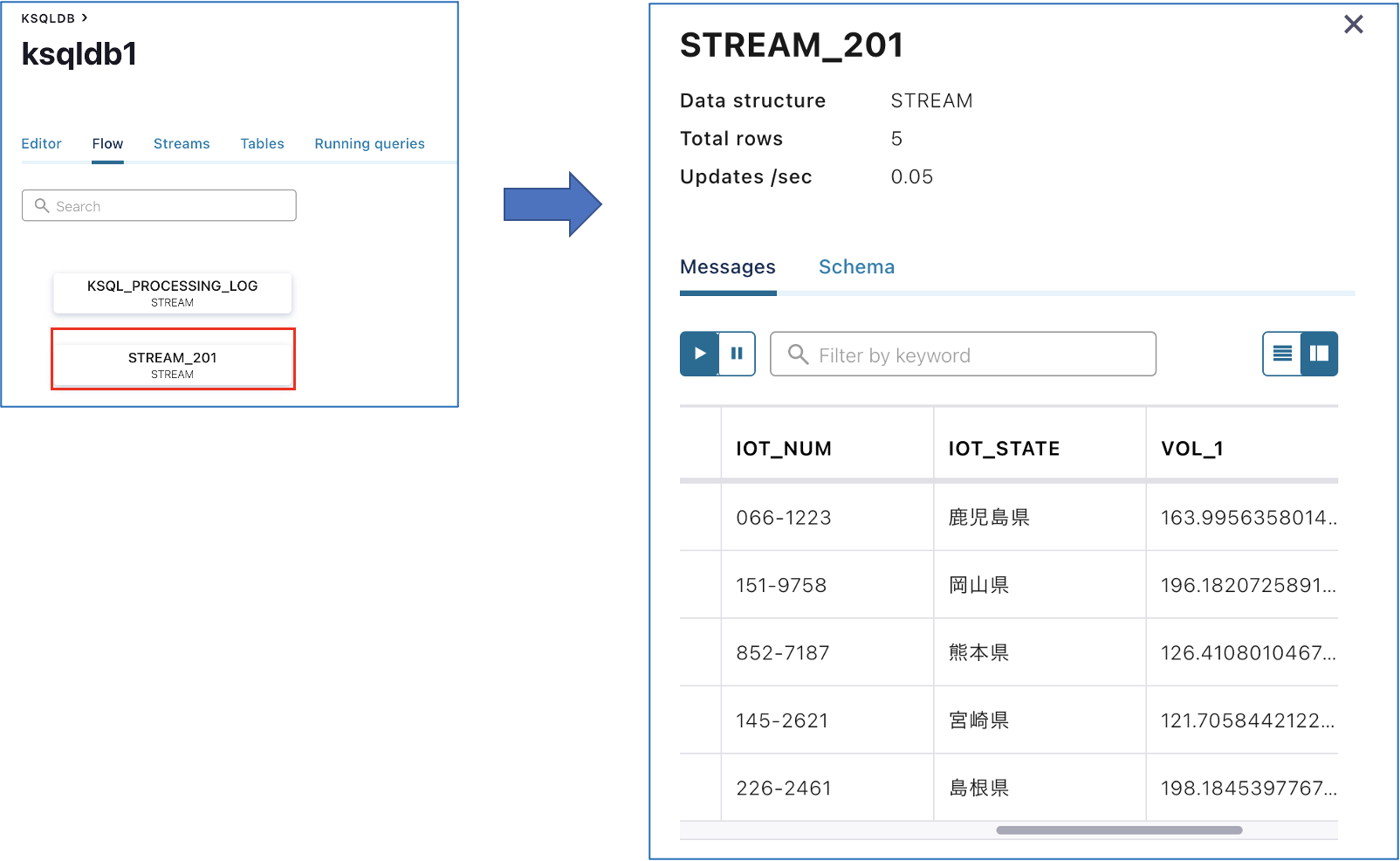View the Running queries tab
The height and width of the screenshot is (861, 1400).
(x=369, y=143)
